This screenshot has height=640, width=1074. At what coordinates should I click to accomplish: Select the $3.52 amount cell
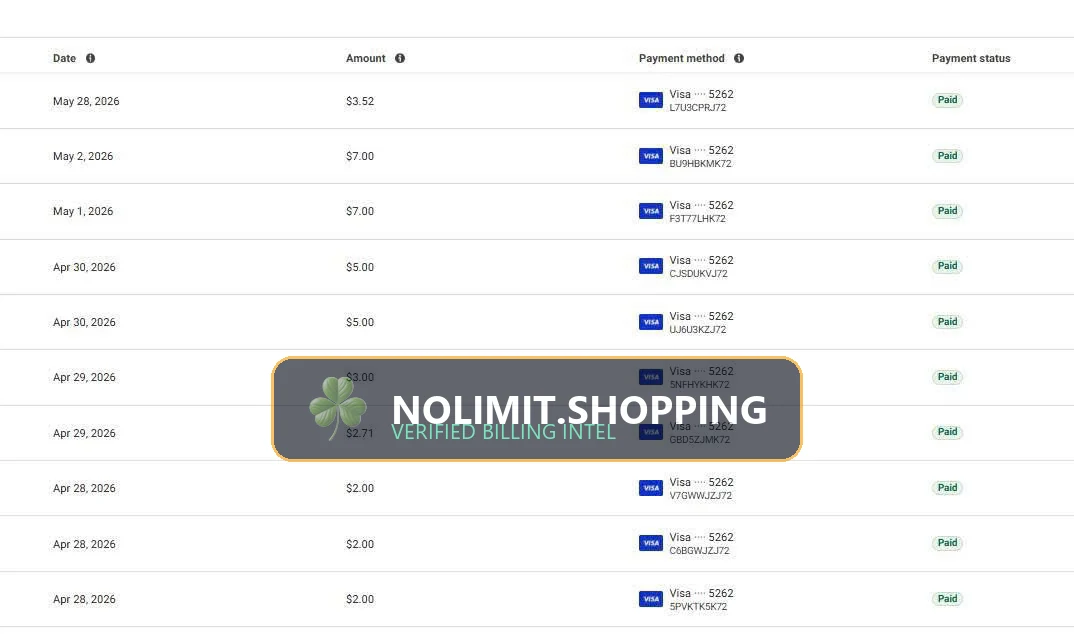tap(360, 101)
